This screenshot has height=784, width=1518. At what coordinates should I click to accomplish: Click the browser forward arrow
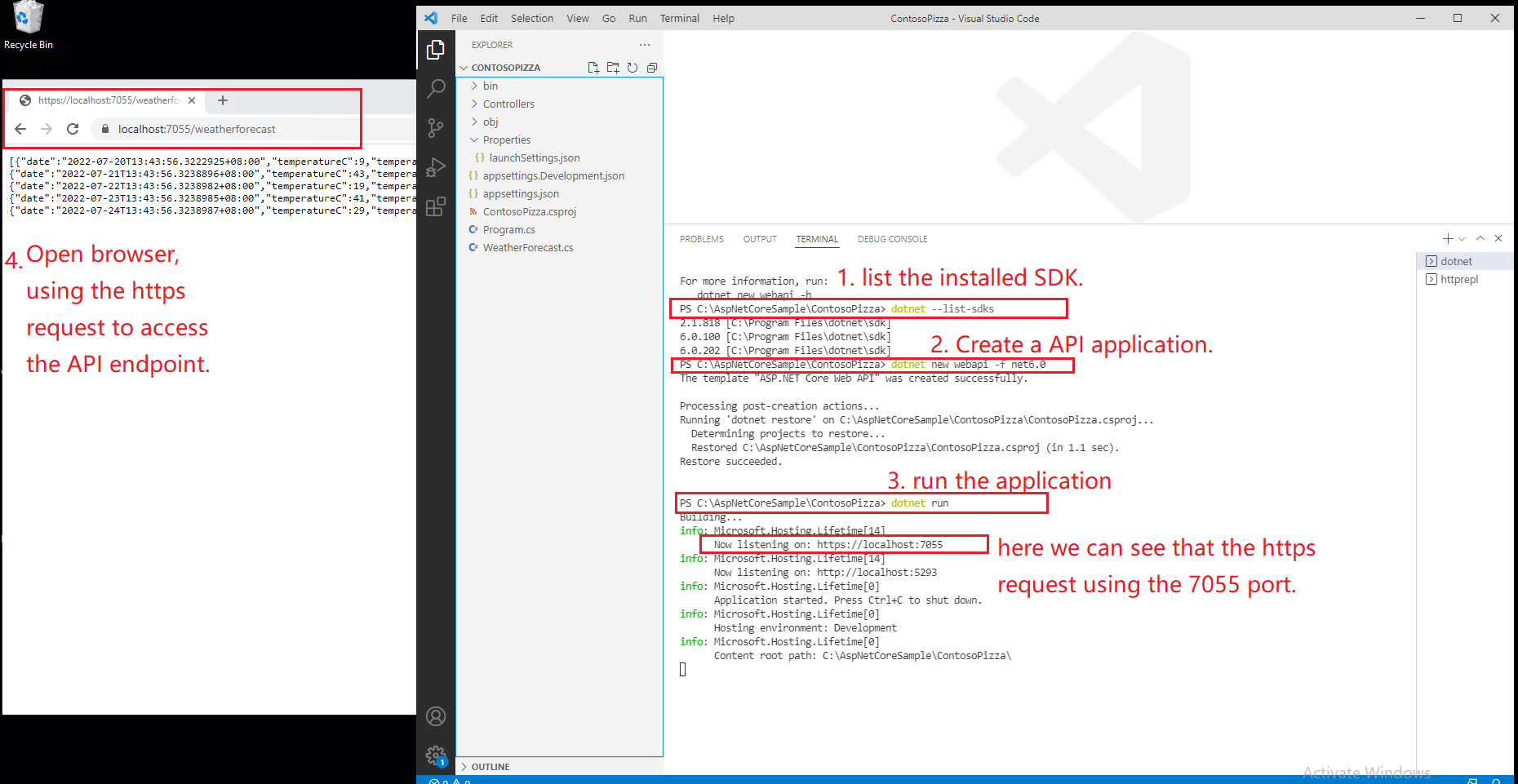tap(47, 129)
